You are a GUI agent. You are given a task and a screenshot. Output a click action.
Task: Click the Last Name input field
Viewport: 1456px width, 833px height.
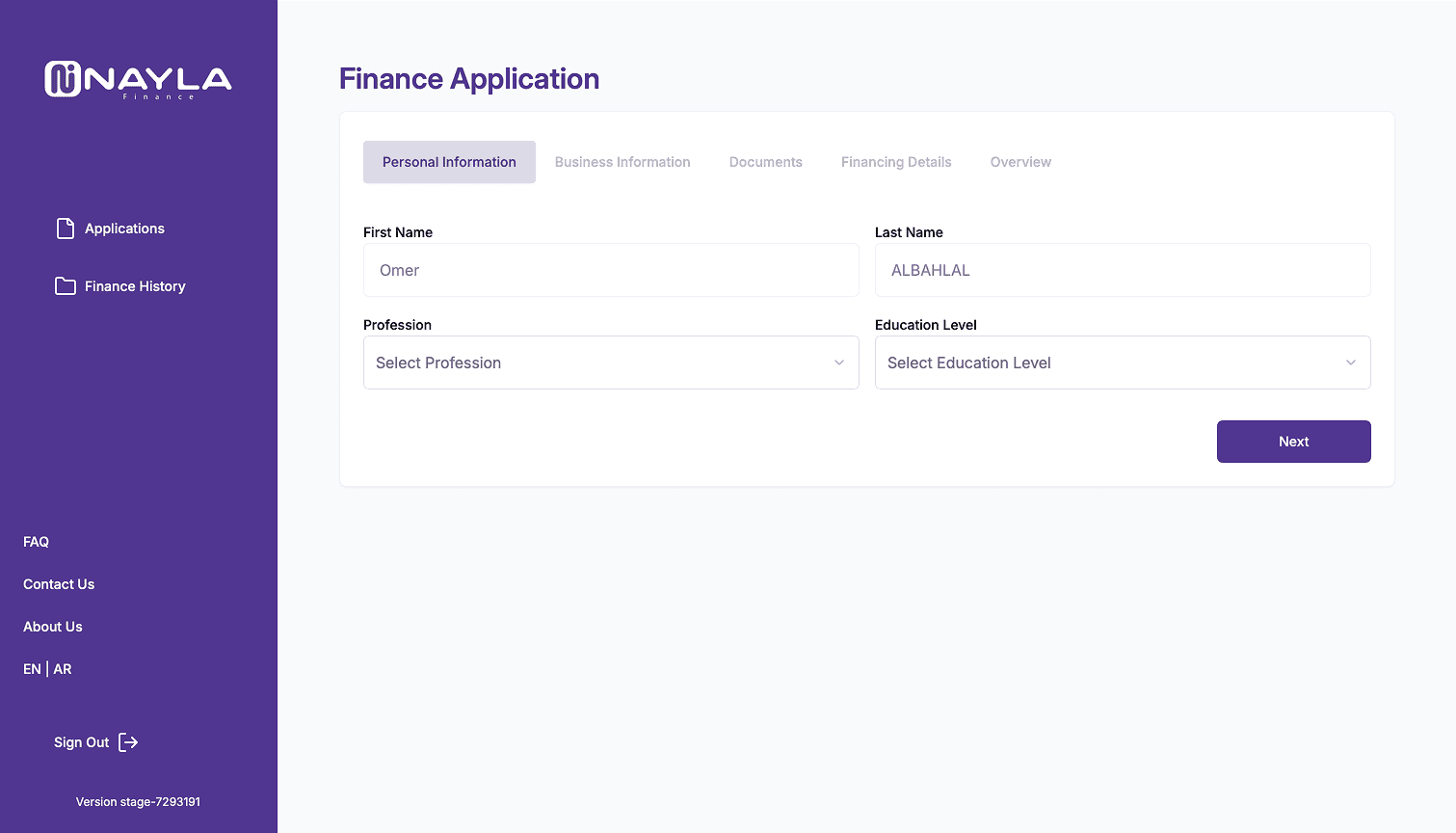(1123, 270)
